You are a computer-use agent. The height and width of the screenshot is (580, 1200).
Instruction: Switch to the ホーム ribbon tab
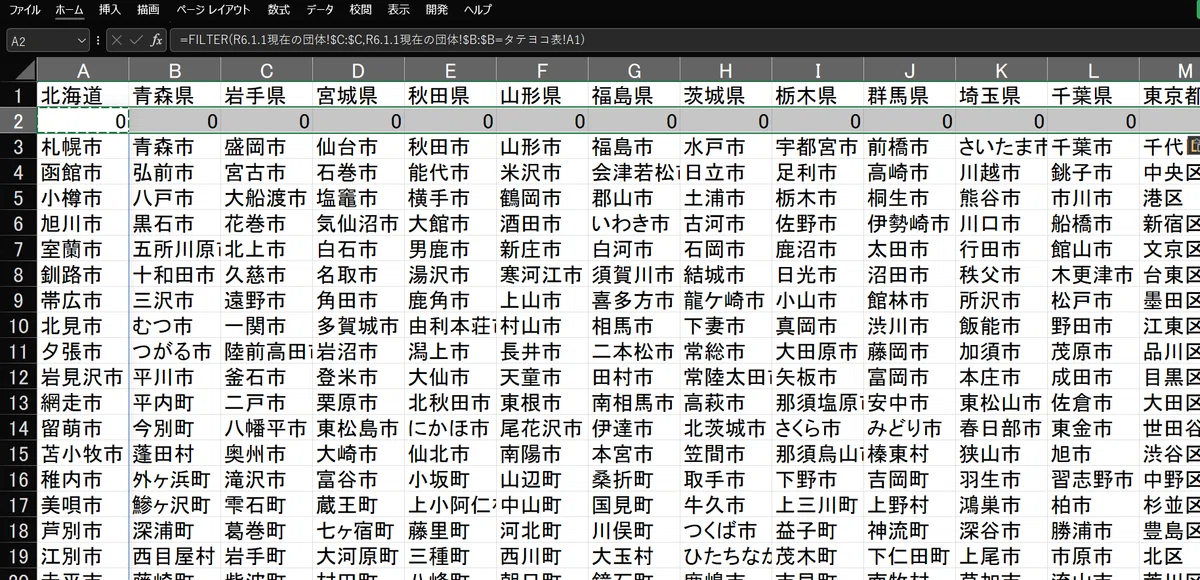click(70, 9)
